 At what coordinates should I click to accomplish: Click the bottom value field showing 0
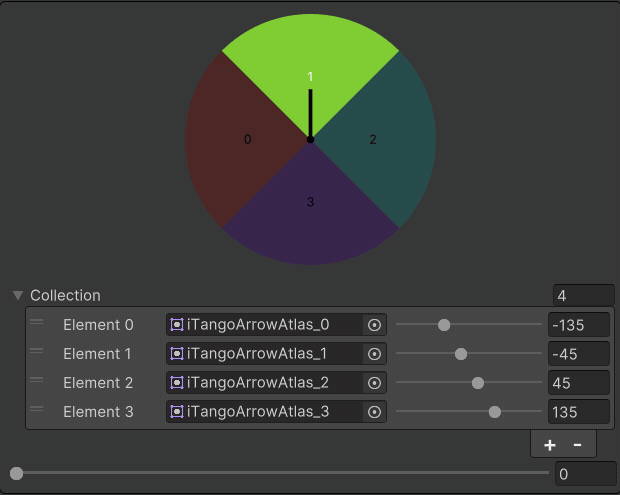(x=585, y=473)
